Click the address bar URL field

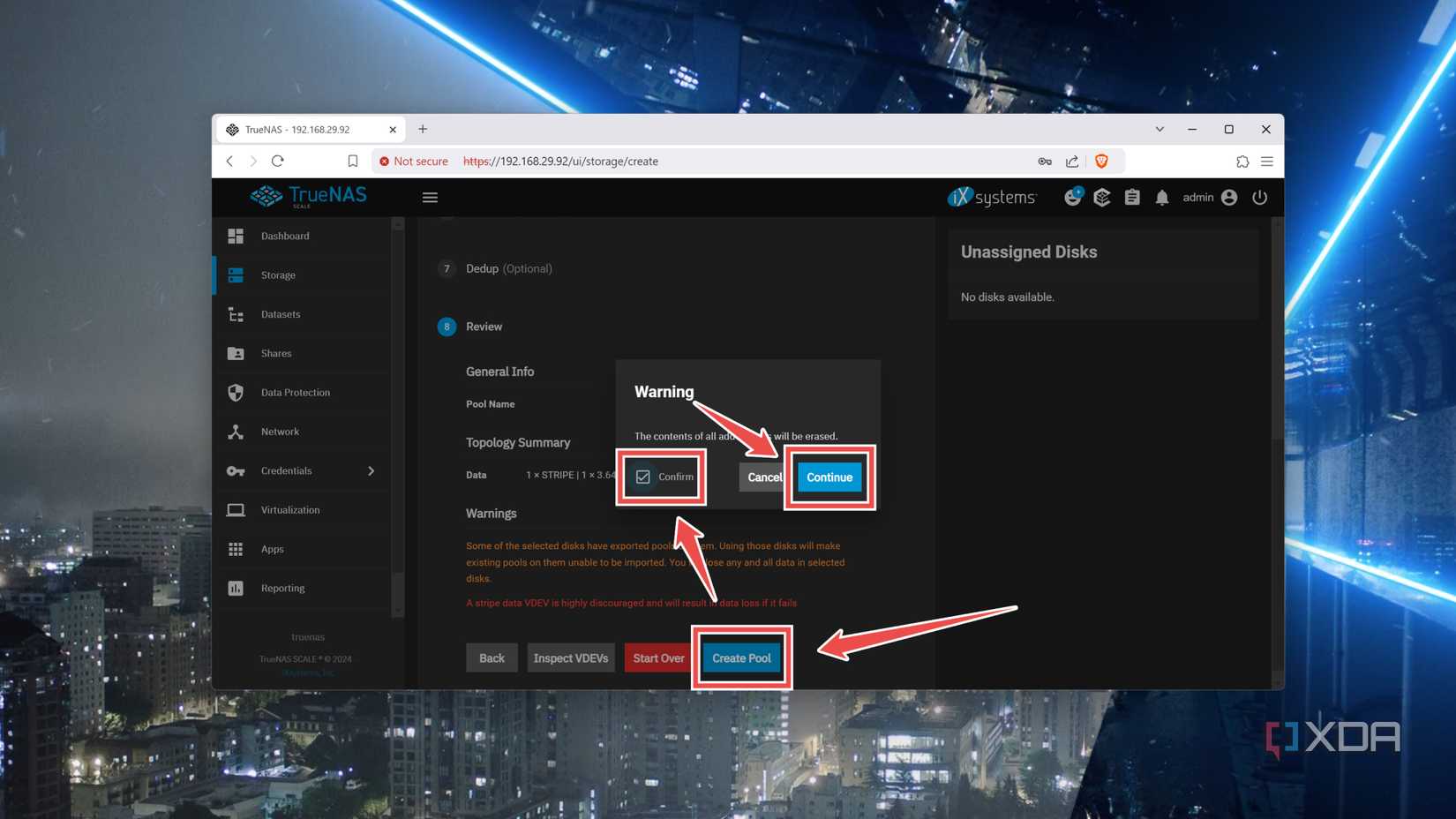[618, 162]
